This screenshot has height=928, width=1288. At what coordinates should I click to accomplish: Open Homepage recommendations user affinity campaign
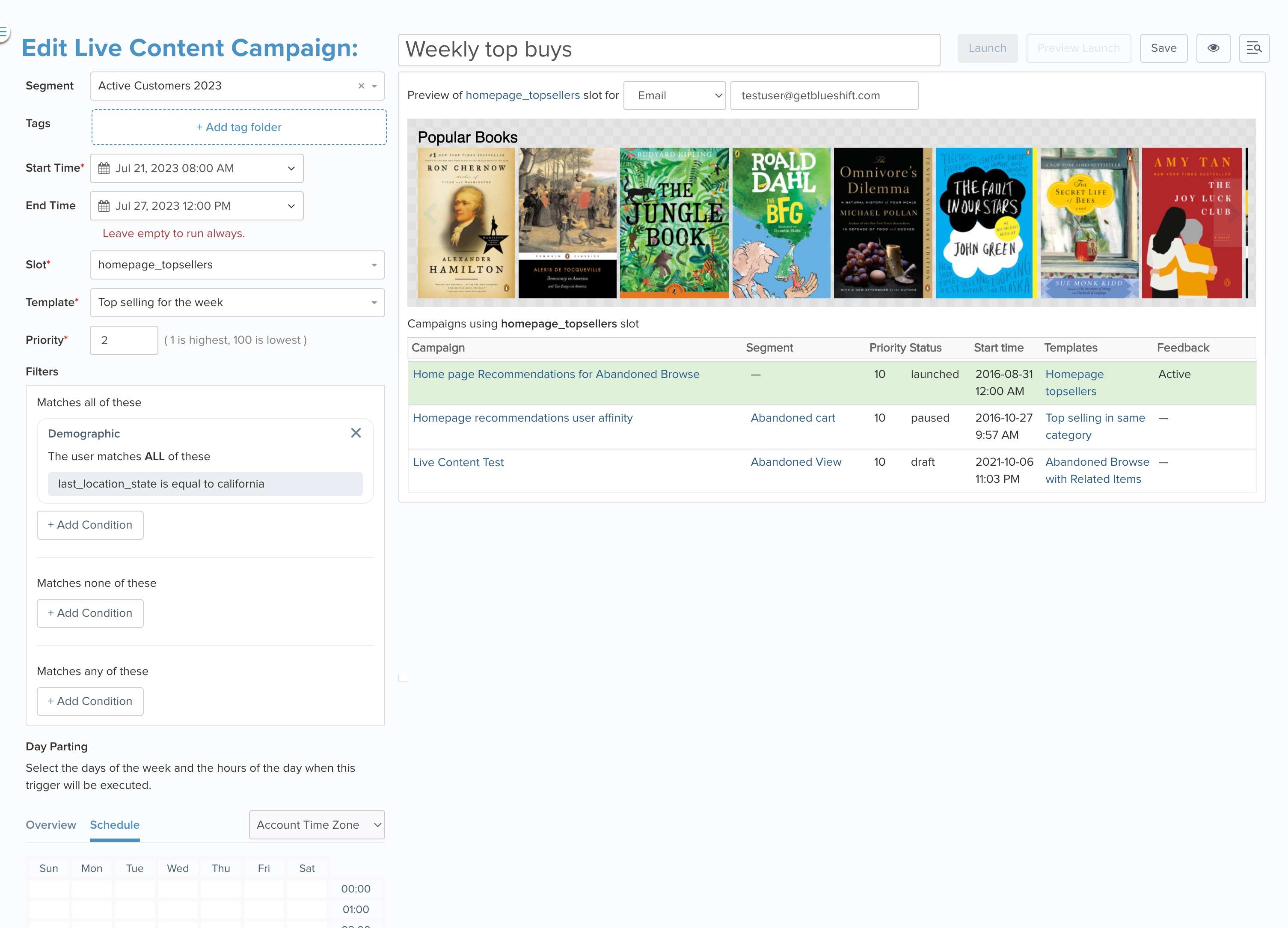(x=522, y=417)
